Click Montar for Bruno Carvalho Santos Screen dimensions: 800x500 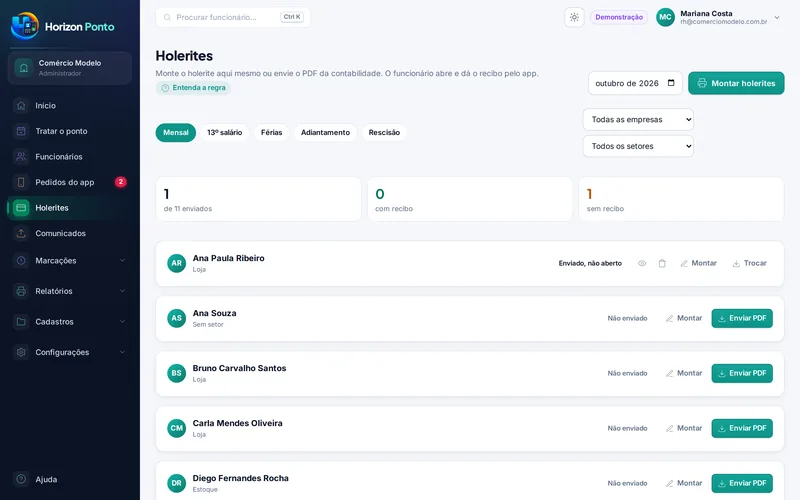click(684, 373)
